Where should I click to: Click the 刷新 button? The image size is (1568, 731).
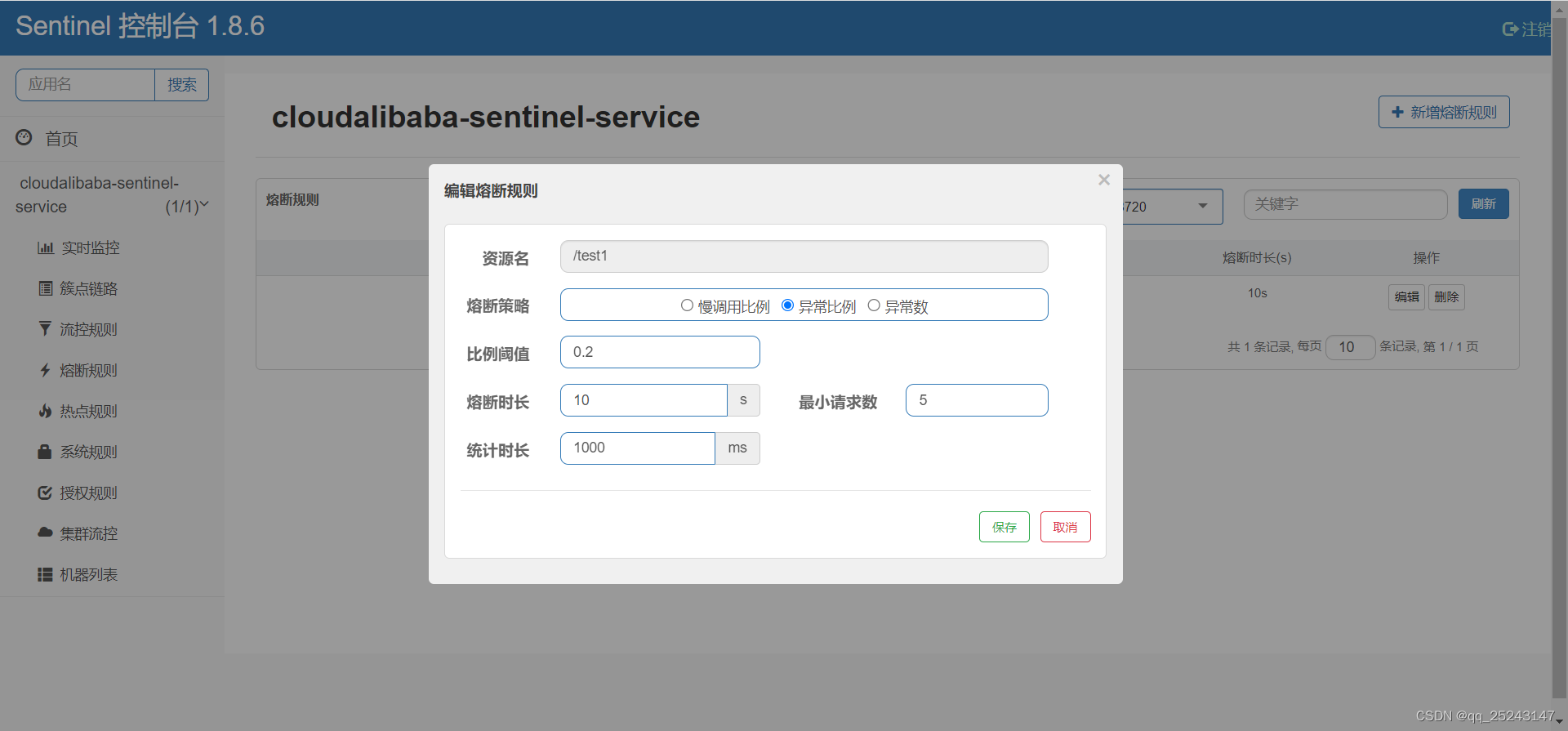point(1483,203)
